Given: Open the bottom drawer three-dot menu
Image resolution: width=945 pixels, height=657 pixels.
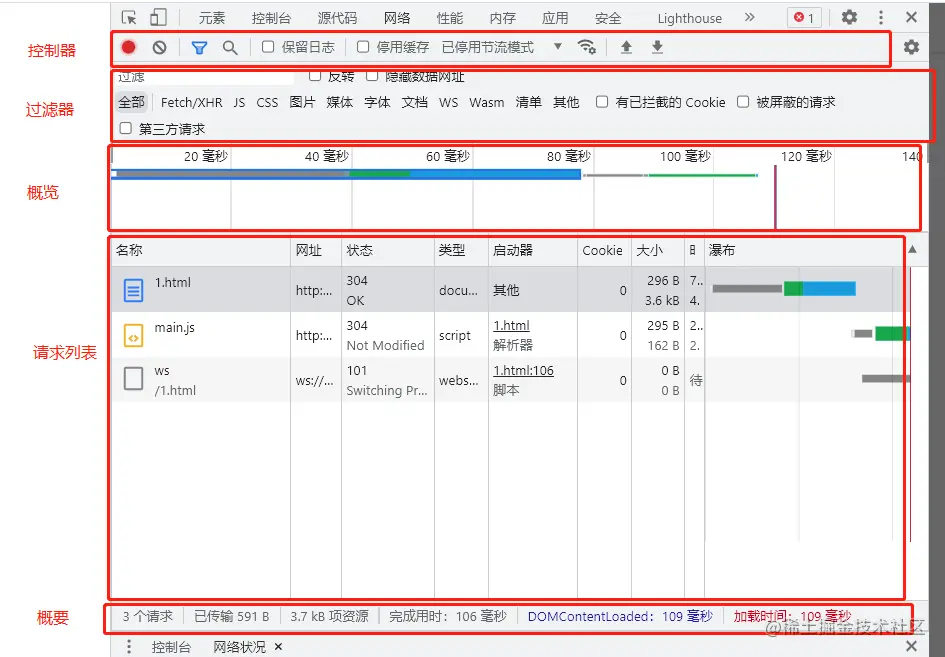Looking at the screenshot, I should pos(128,647).
